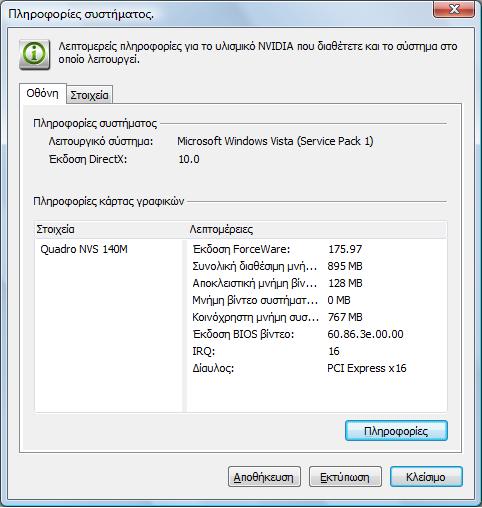Switch to the Στοιχεία tab
482x508 pixels.
click(89, 95)
